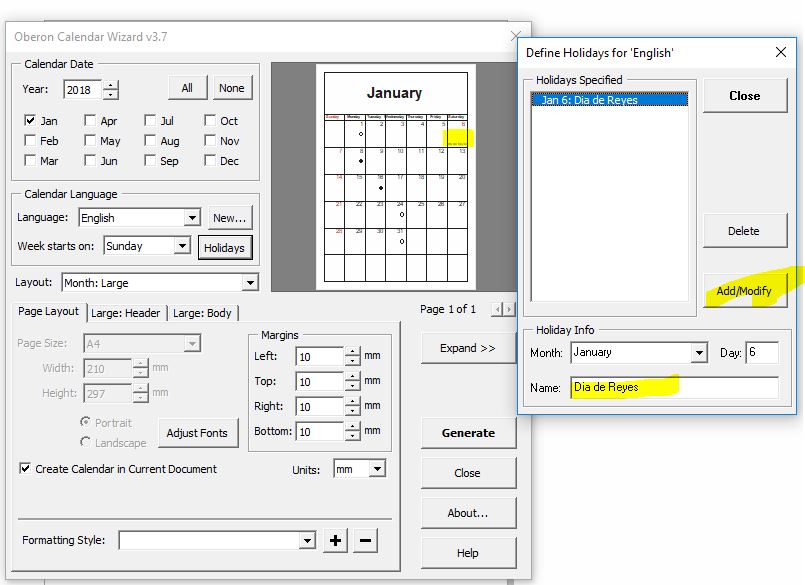This screenshot has height=585, width=805.
Task: Check the May month checkbox
Action: 90,140
